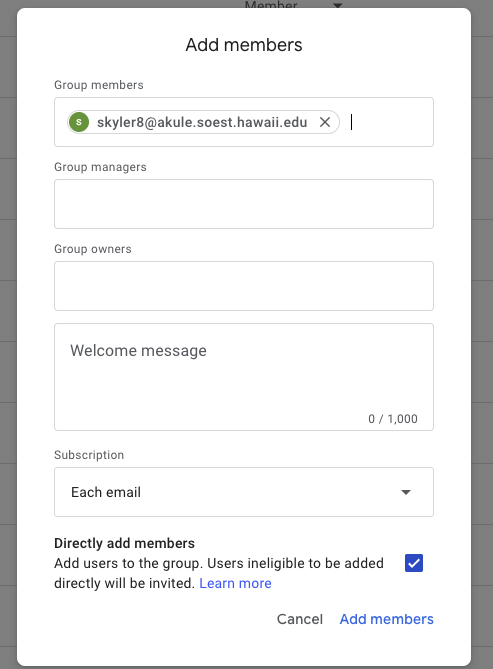Image resolution: width=493 pixels, height=669 pixels.
Task: Click the Add members dialog title
Action: pos(244,45)
